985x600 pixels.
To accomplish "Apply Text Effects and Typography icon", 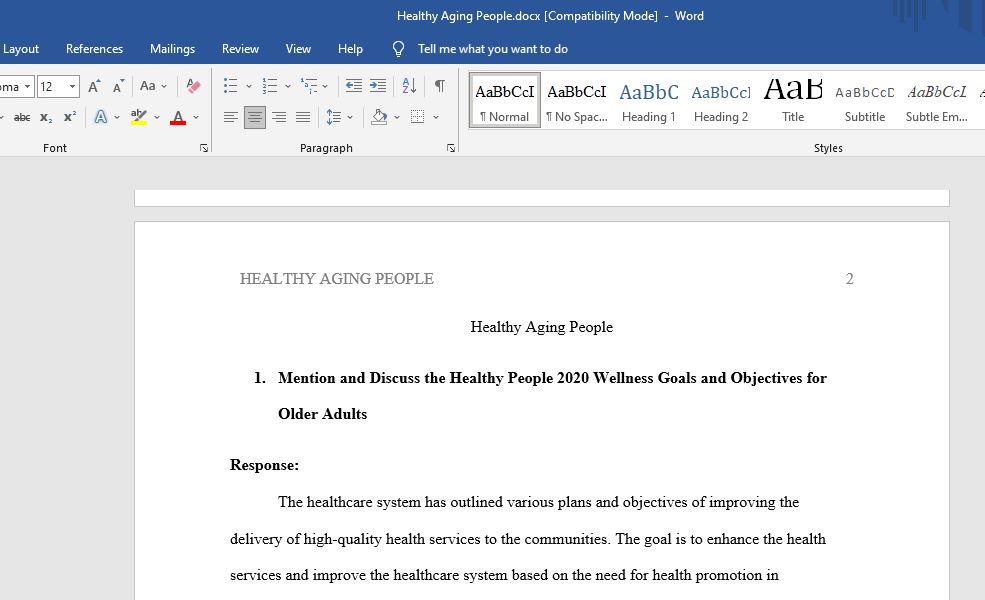I will click(101, 117).
